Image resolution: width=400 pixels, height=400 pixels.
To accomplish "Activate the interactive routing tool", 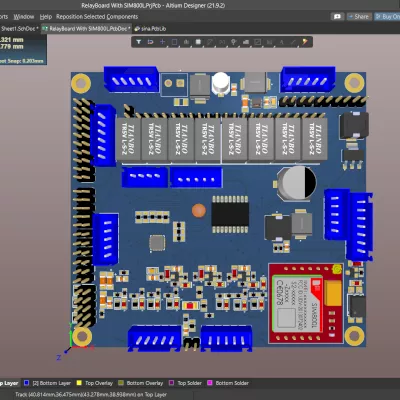I will tap(210, 42).
